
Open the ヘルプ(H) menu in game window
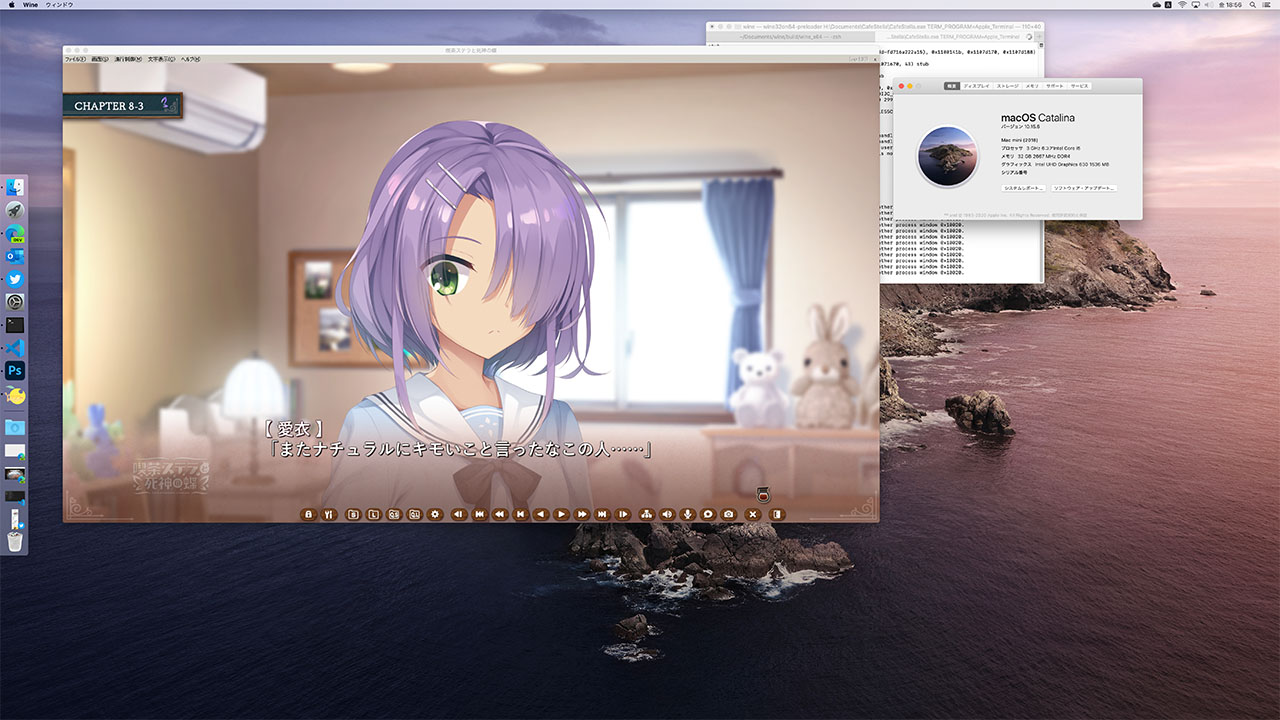190,59
